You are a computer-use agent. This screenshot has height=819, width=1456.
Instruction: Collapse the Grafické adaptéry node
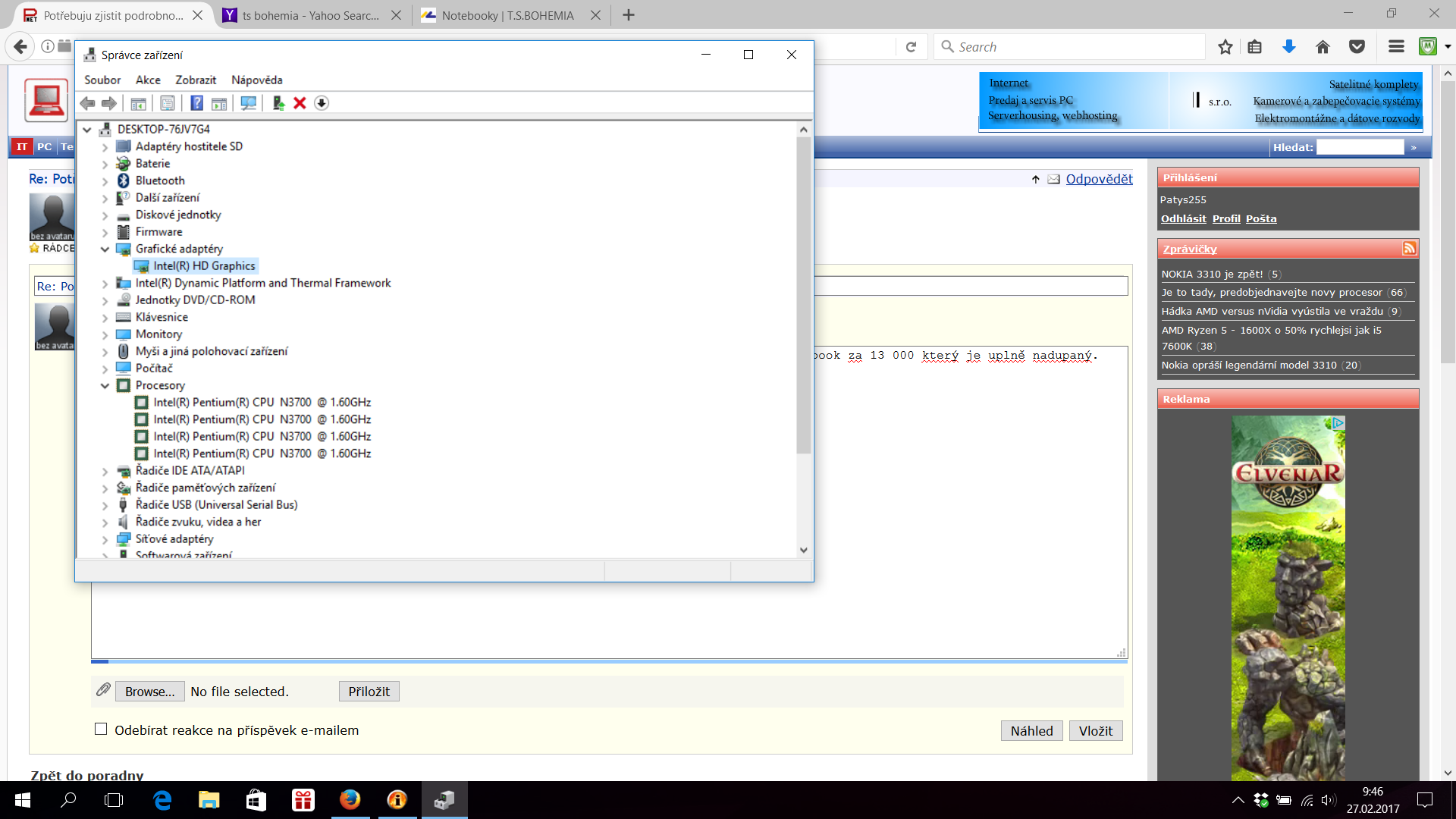point(105,249)
